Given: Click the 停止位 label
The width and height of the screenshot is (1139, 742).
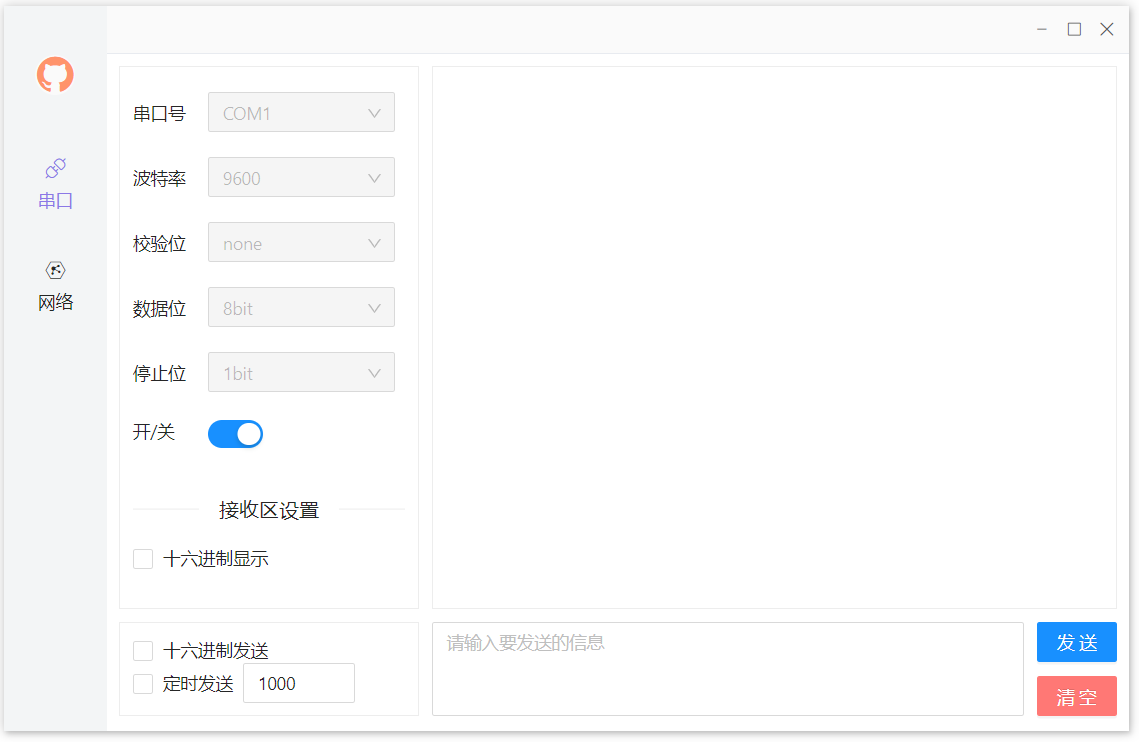Looking at the screenshot, I should [x=159, y=374].
